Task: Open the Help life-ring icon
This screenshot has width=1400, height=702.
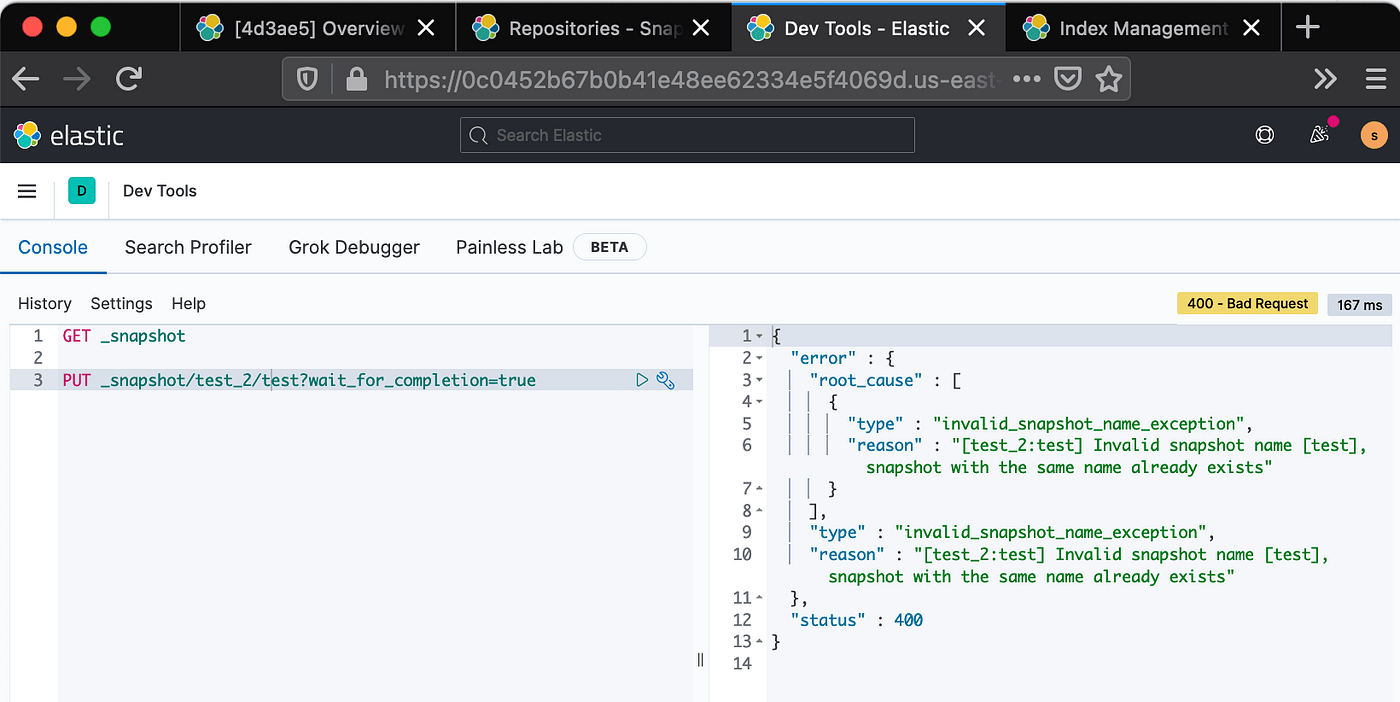Action: click(1264, 134)
